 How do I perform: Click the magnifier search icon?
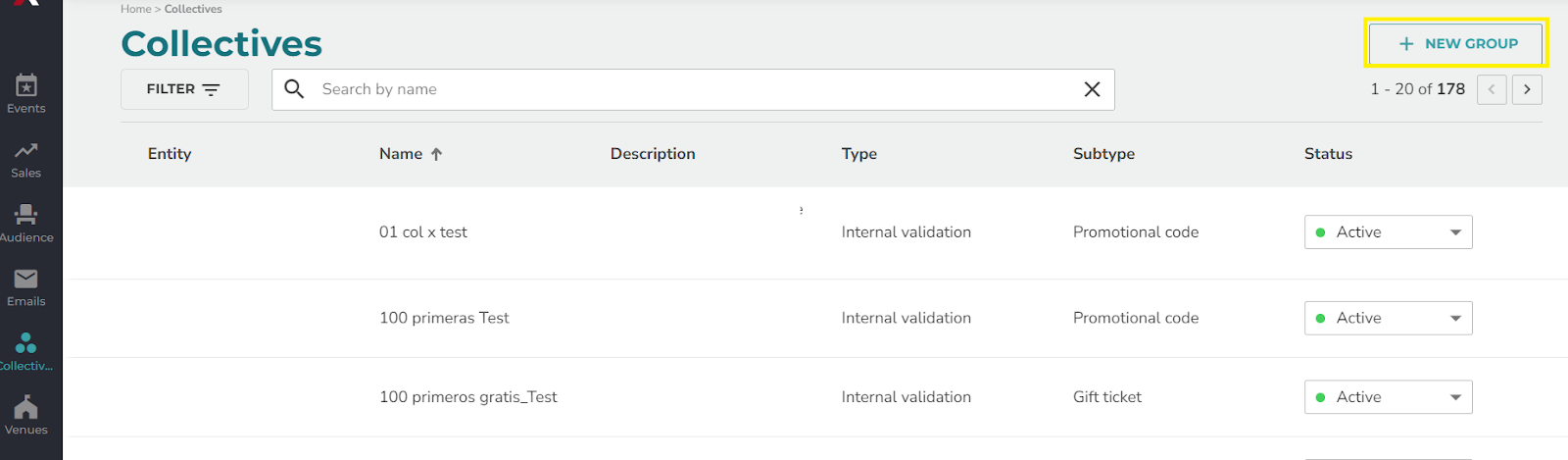point(294,89)
